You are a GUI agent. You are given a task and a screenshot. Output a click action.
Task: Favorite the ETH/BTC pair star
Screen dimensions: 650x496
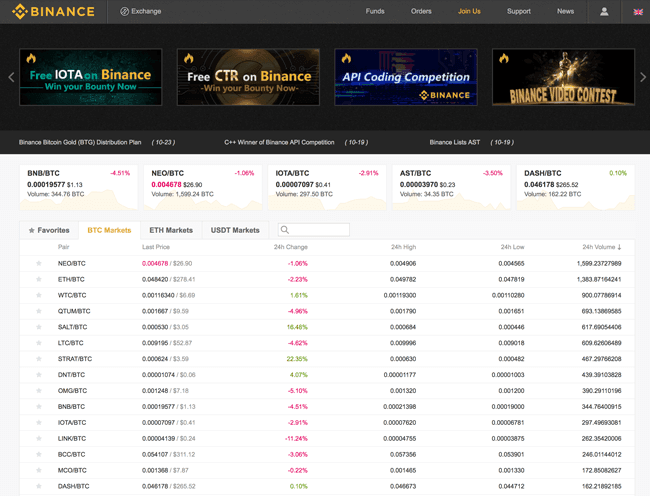point(39,279)
